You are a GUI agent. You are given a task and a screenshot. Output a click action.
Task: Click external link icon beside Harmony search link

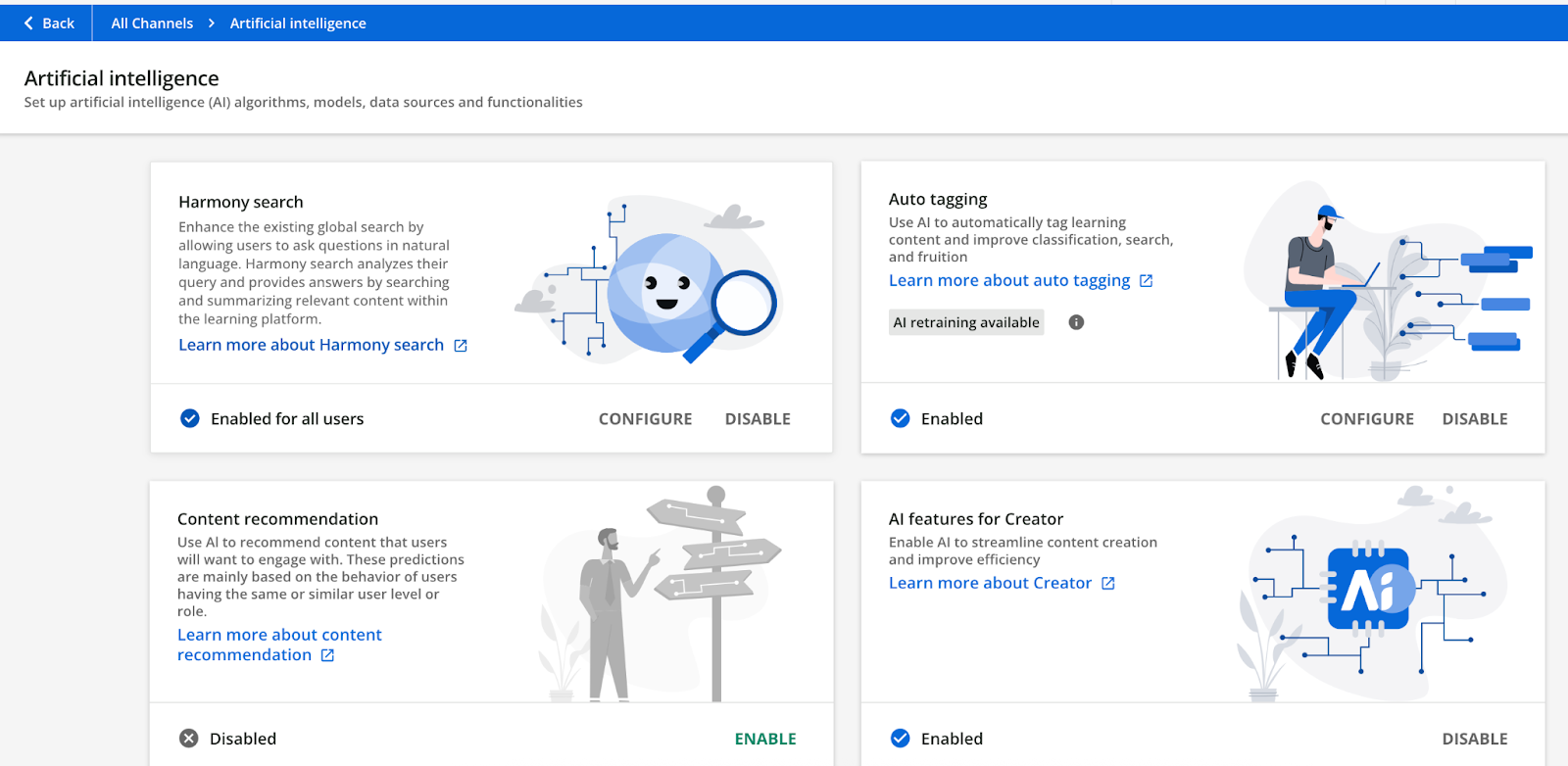(x=461, y=346)
